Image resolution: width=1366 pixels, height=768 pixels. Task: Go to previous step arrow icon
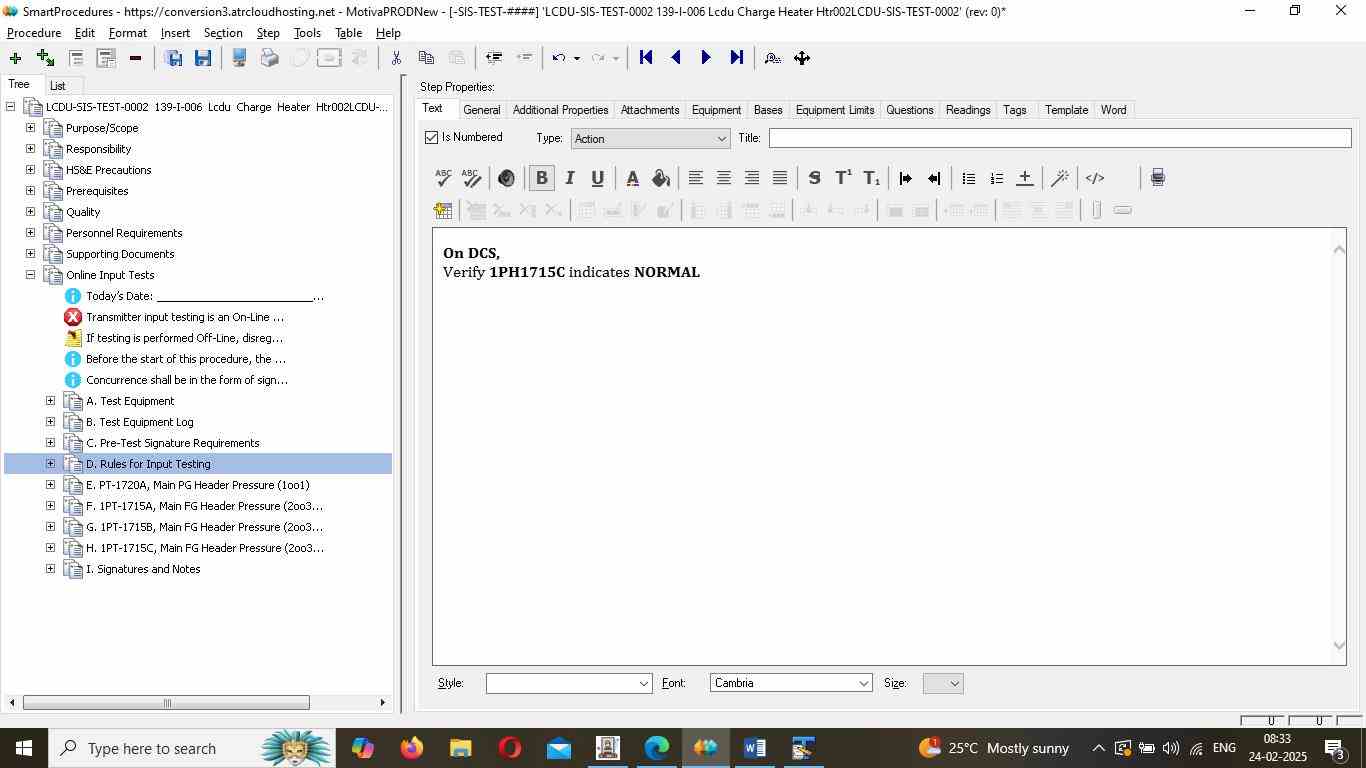click(x=676, y=58)
